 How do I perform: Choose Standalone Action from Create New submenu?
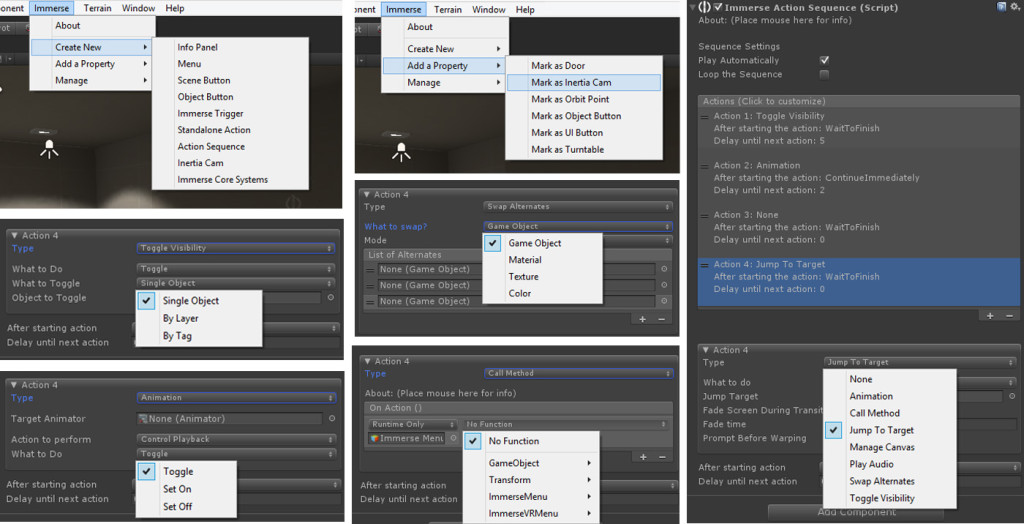pyautogui.click(x=230, y=130)
